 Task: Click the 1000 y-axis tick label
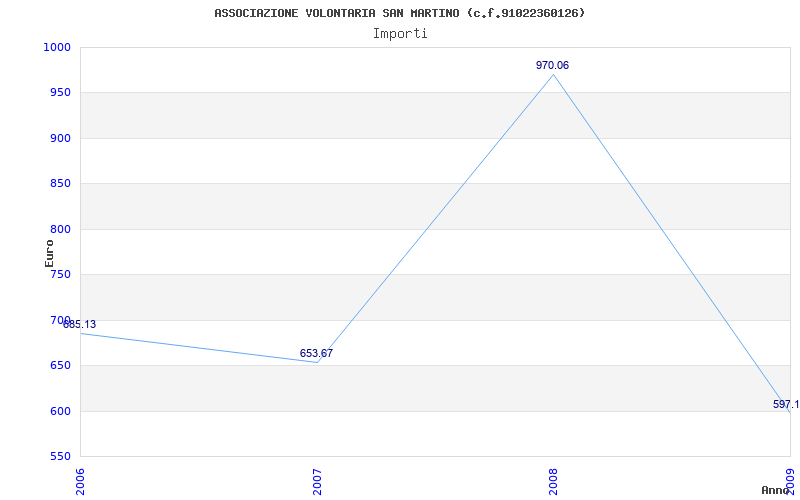pyautogui.click(x=57, y=47)
